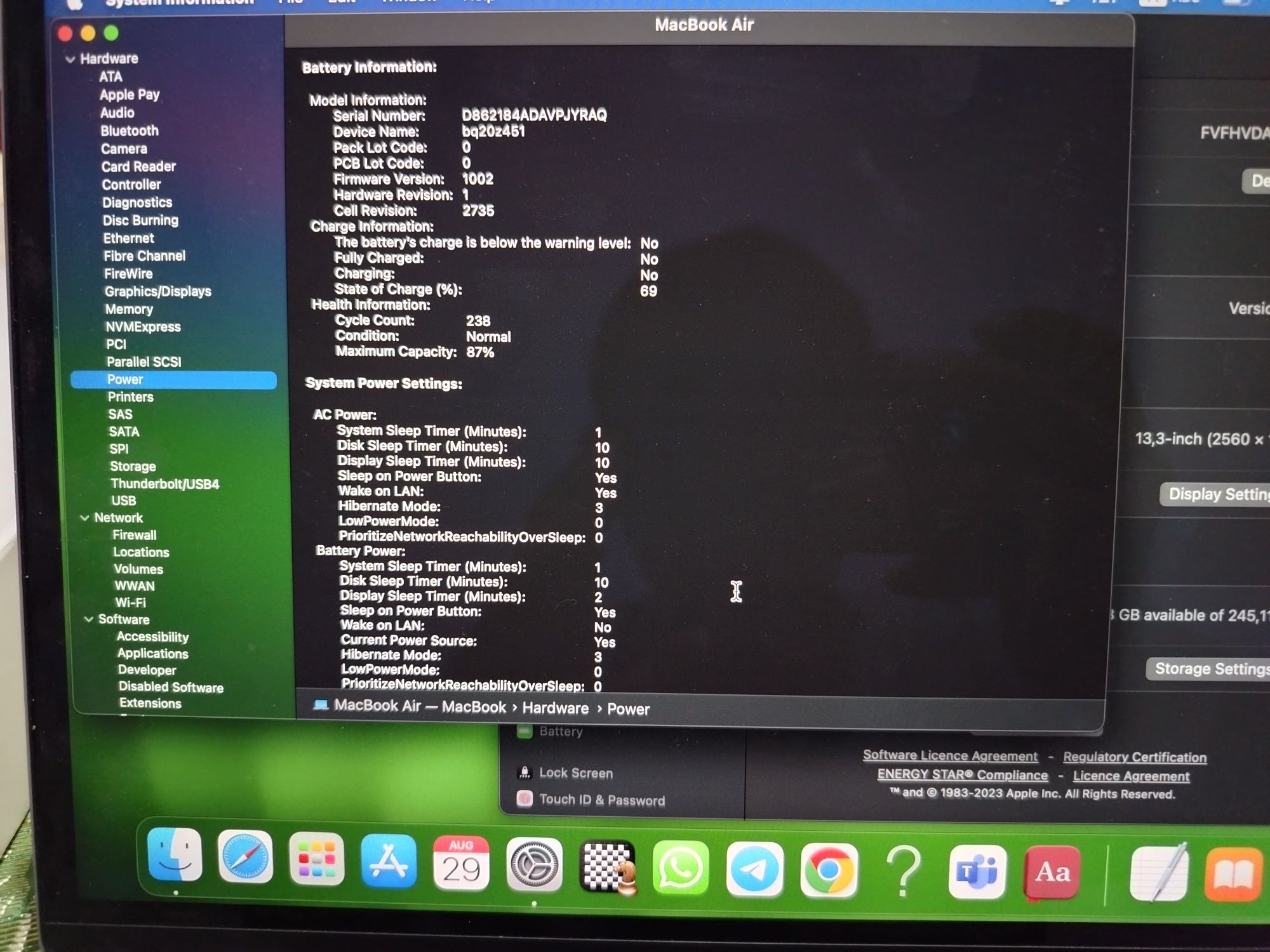Click the Battery Information heading
The width and height of the screenshot is (1270, 952).
coord(369,67)
